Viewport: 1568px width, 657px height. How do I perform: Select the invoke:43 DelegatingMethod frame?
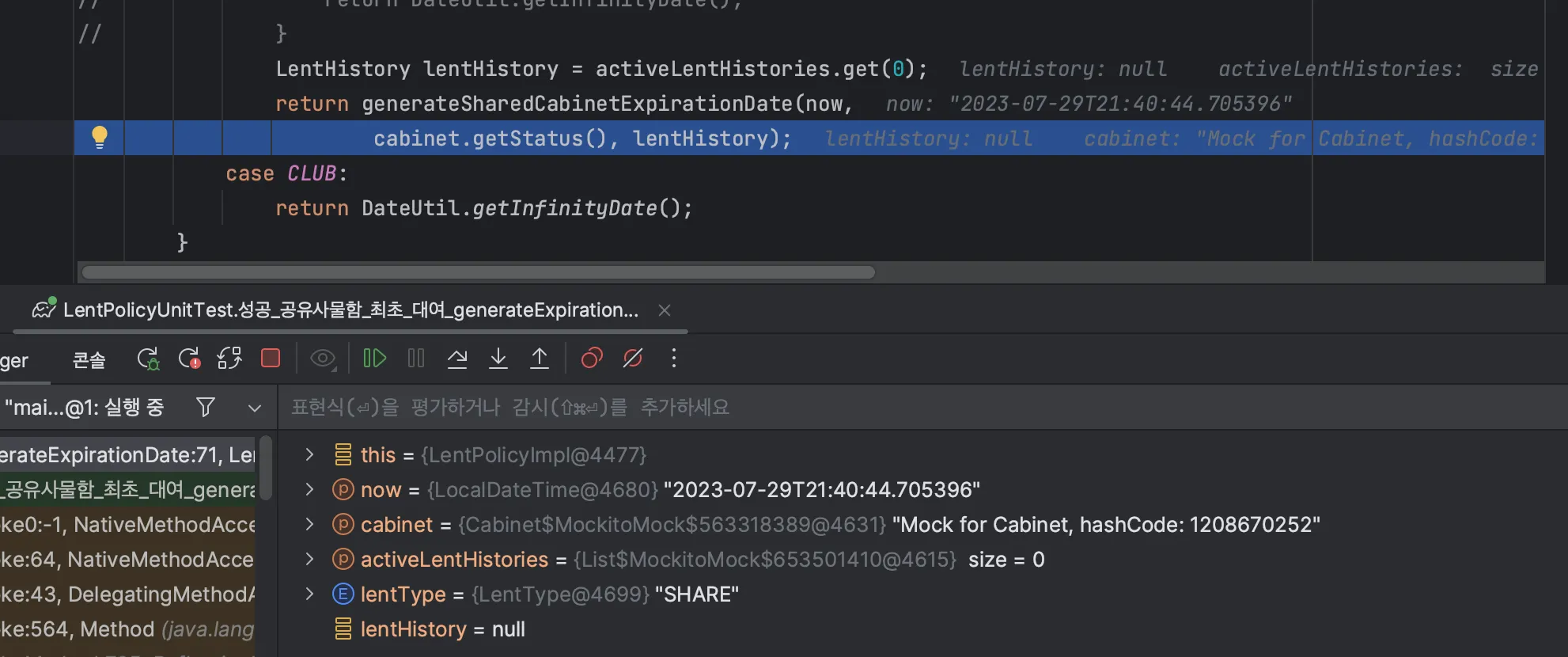click(127, 594)
